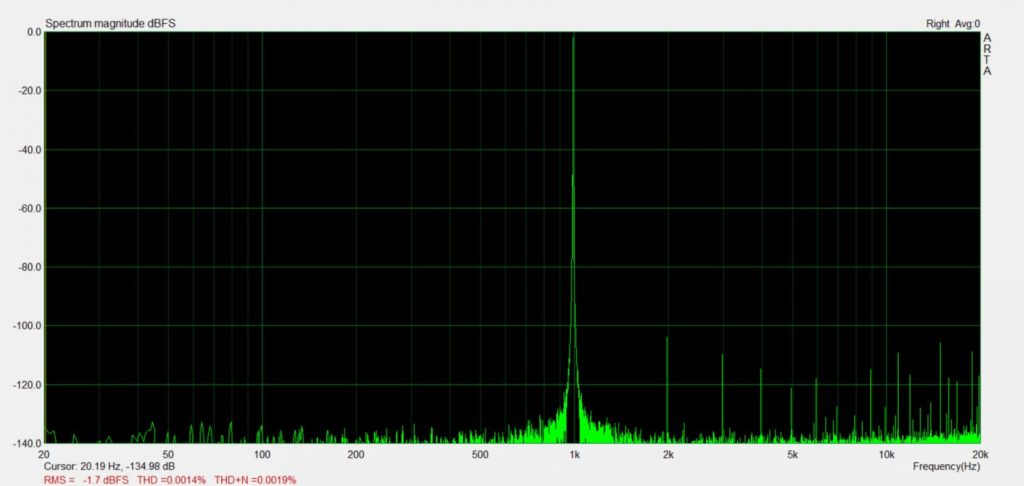Image resolution: width=1024 pixels, height=486 pixels.
Task: Click the Cursor readout showing 20.19 Hz
Action: pyautogui.click(x=110, y=466)
